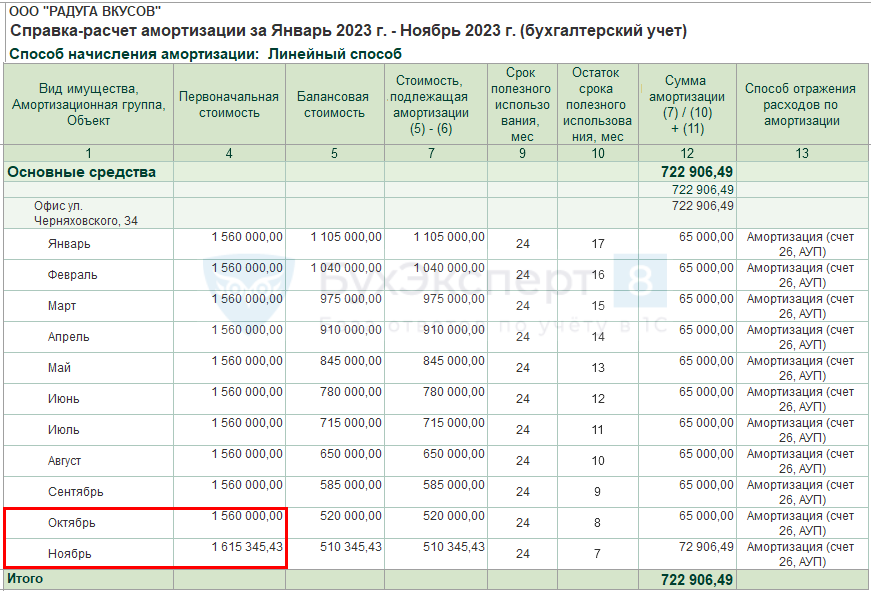
Task: Select the Первоначальная стоимость column header
Action: [x=229, y=104]
